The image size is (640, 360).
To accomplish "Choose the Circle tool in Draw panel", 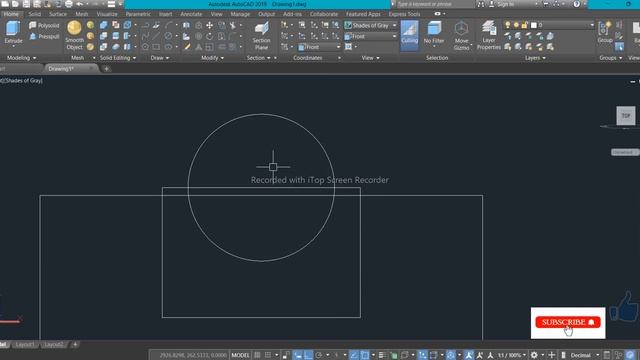I will pos(168,36).
